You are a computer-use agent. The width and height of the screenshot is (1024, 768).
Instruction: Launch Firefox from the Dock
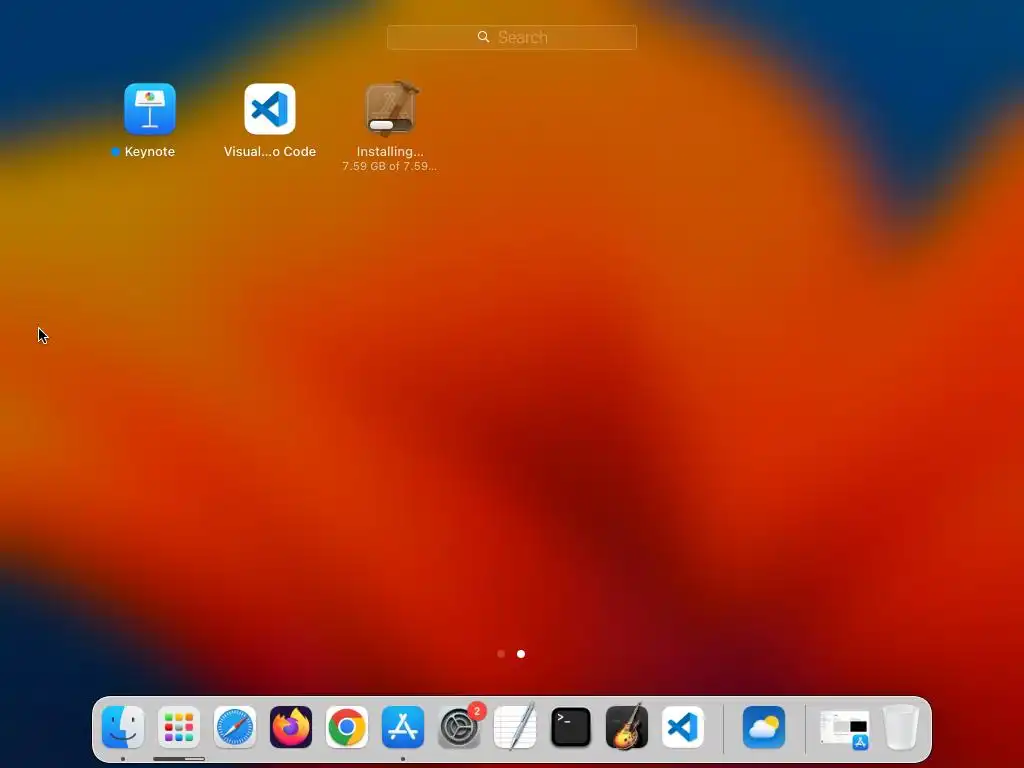291,727
